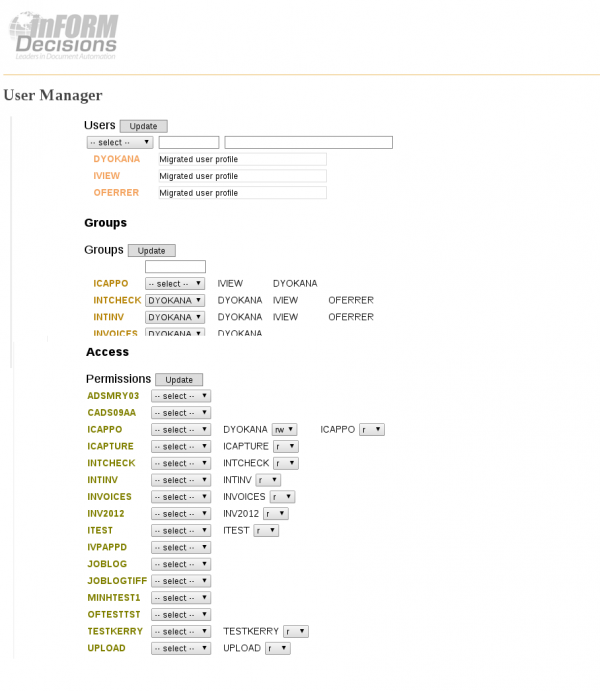This screenshot has width=600, height=691.
Task: Click the DYOKANA user link
Action: pyautogui.click(x=117, y=159)
